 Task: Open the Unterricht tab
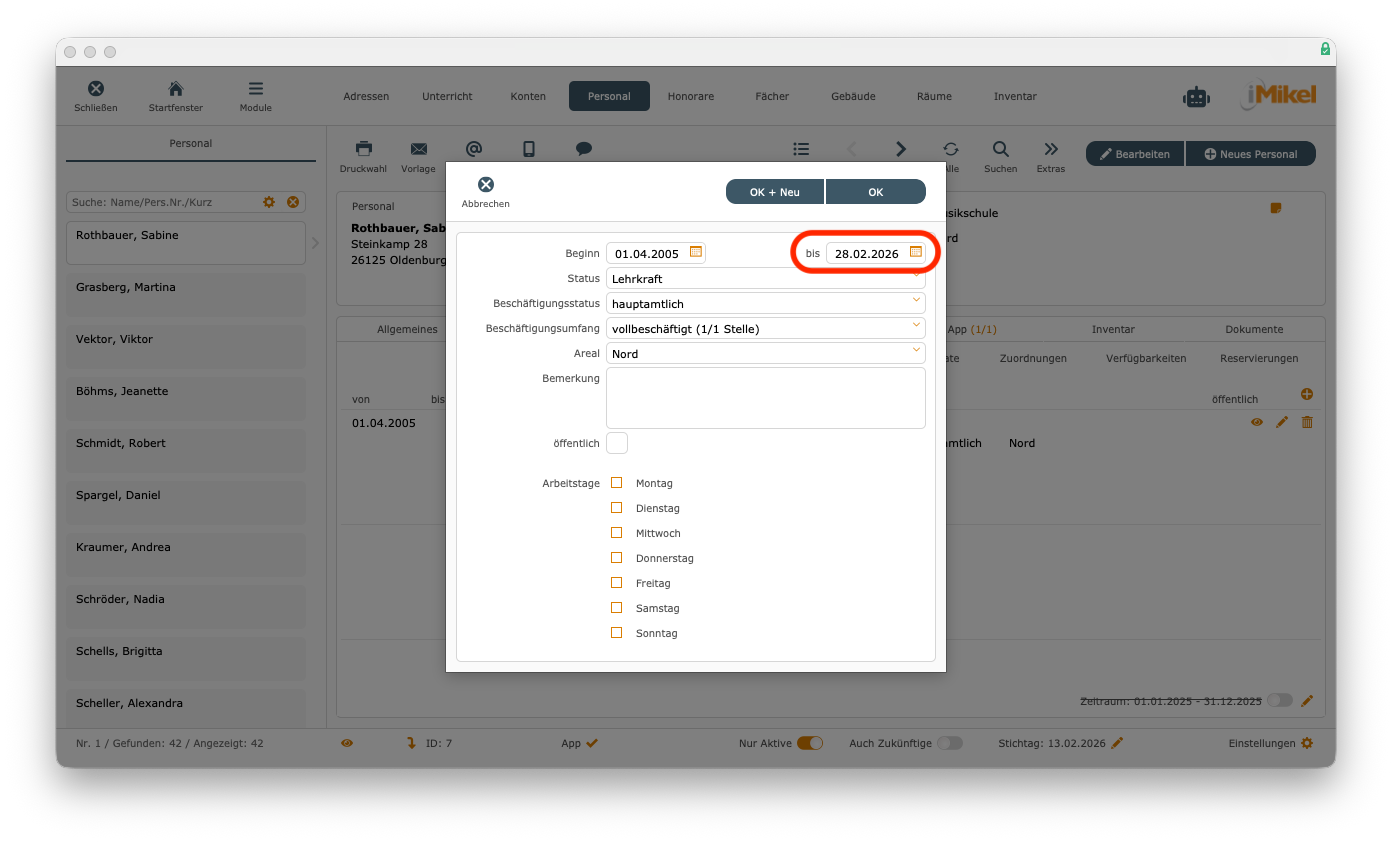point(447,96)
